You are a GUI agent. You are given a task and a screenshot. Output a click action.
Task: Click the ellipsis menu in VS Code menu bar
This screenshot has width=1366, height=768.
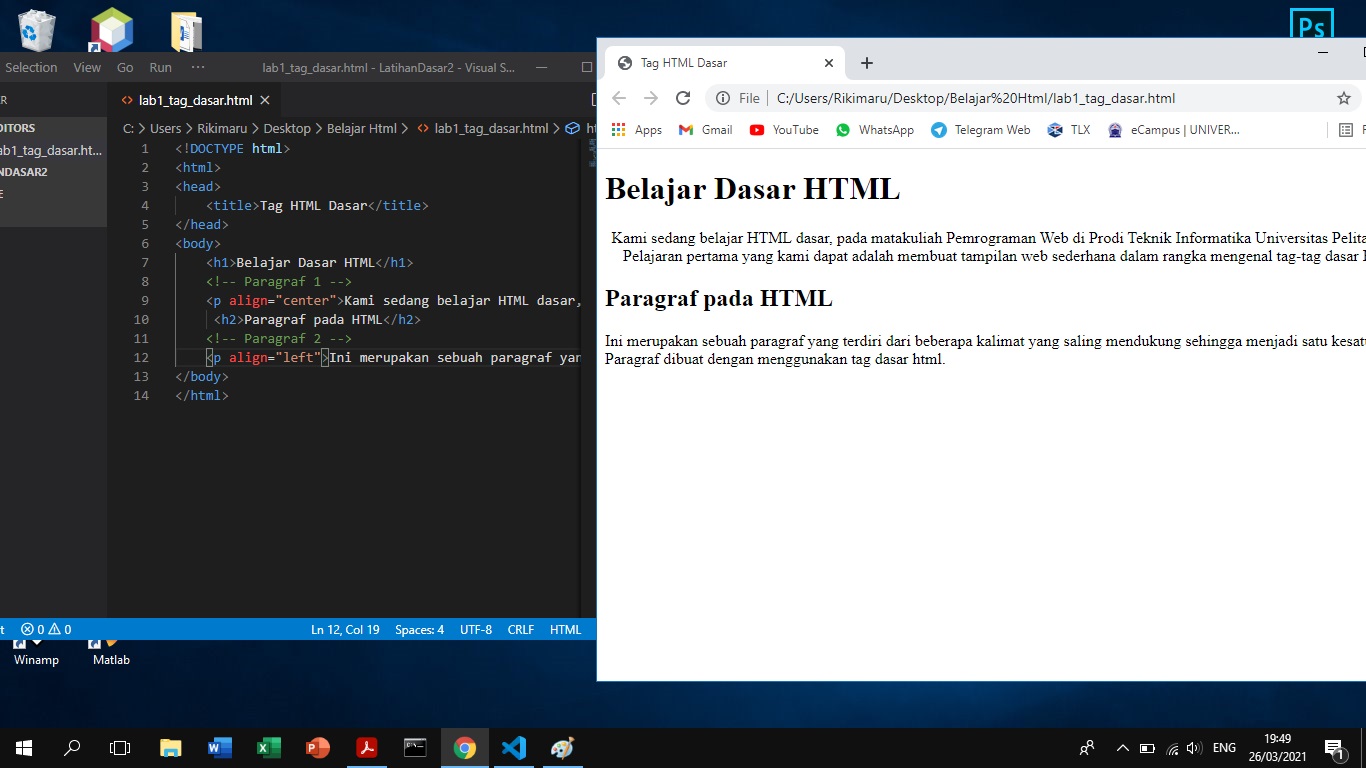pyautogui.click(x=198, y=67)
